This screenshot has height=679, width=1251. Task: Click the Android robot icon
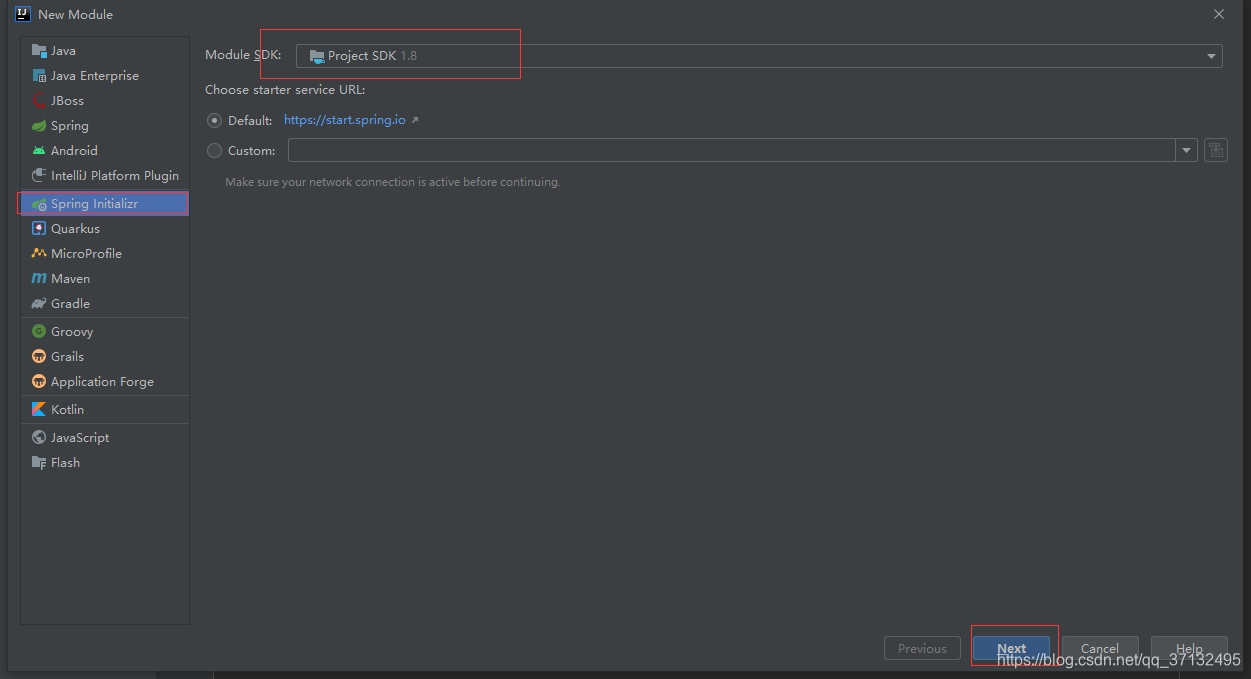click(x=39, y=151)
